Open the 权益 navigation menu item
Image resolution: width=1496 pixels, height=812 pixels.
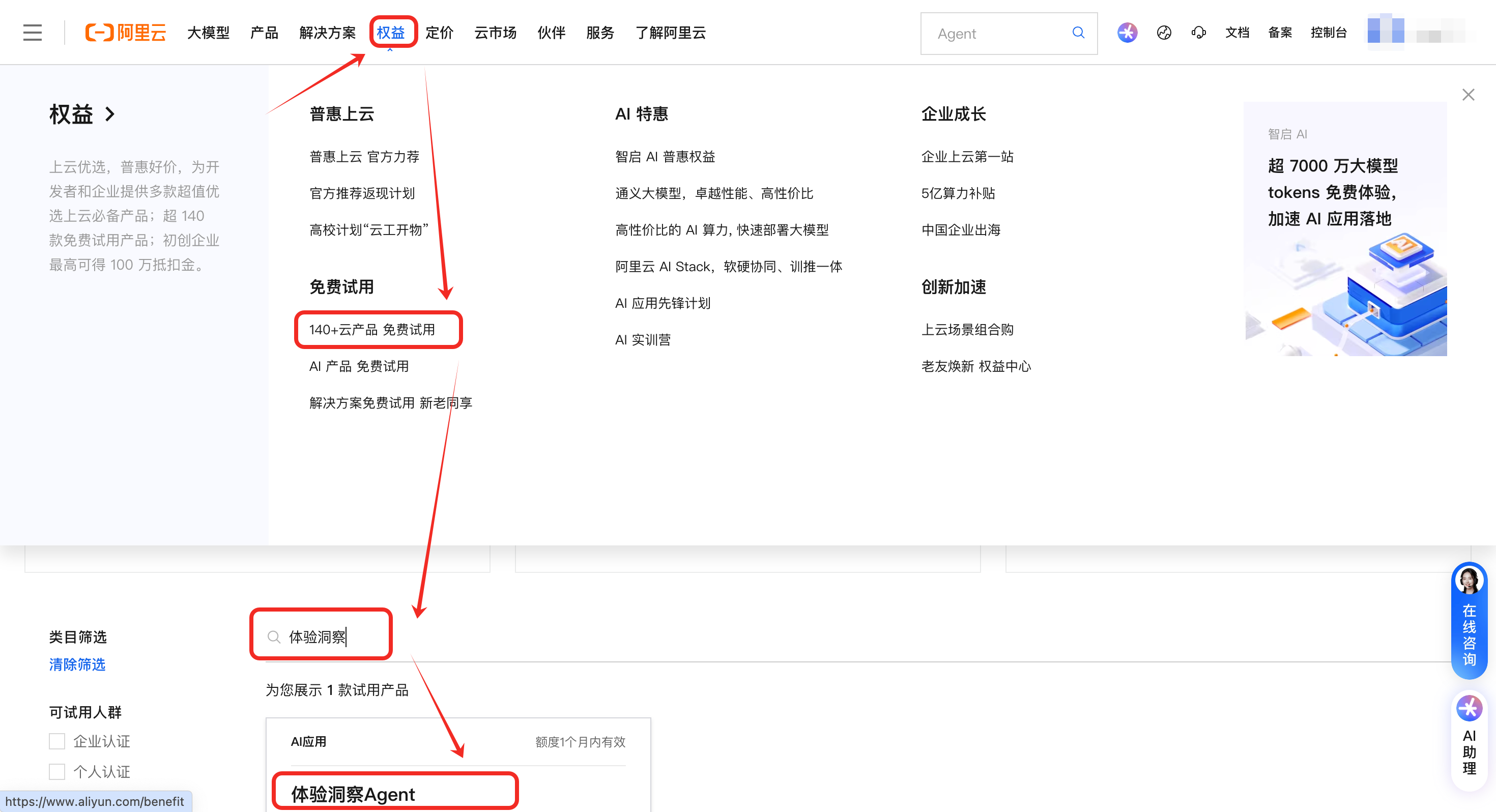pyautogui.click(x=390, y=33)
